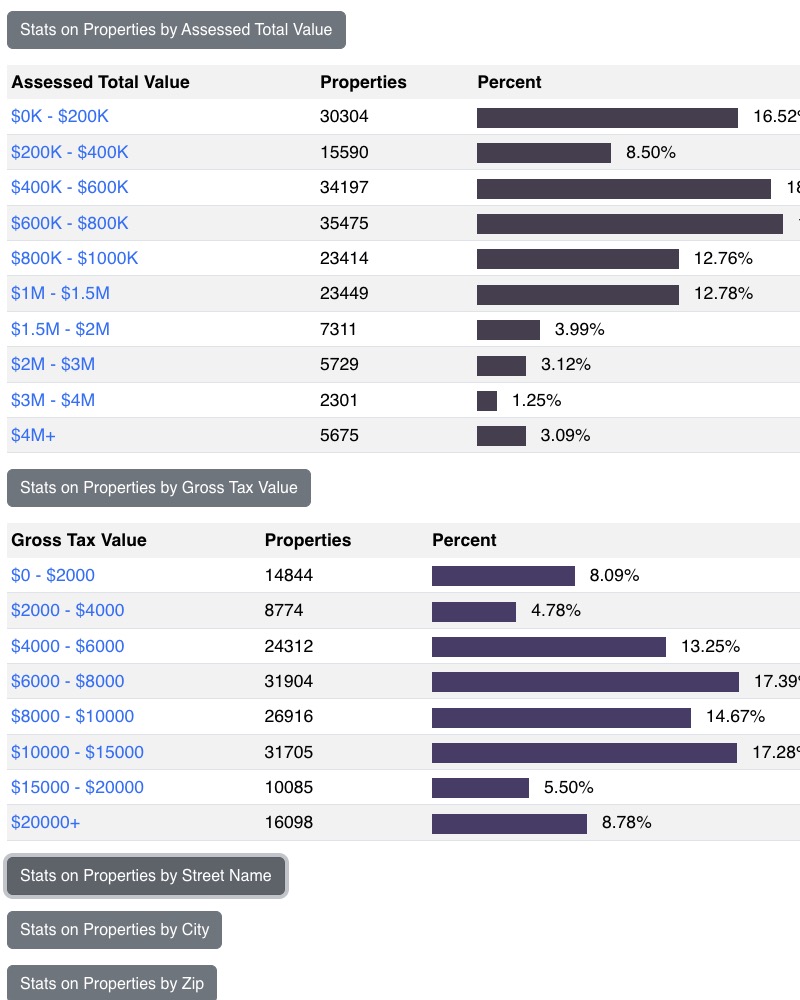Open Stats on Properties by Zip
Image resolution: width=800 pixels, height=1000 pixels.
click(x=111, y=982)
